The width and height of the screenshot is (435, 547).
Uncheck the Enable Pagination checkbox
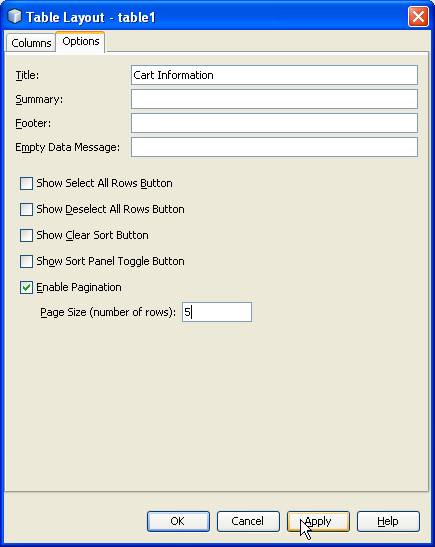(x=27, y=287)
